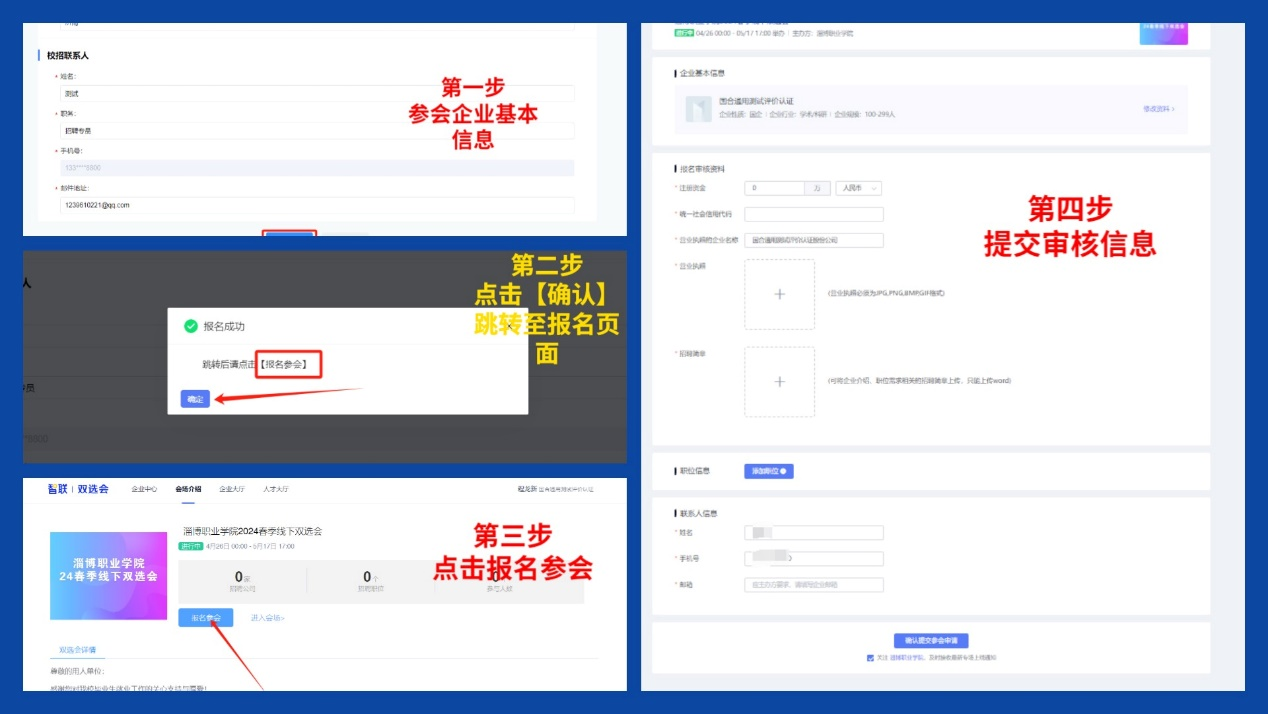This screenshot has height=714, width=1268.
Task: Click the 淄博职业学院 24春季线下双选会 banner thumbnail
Action: coord(108,576)
